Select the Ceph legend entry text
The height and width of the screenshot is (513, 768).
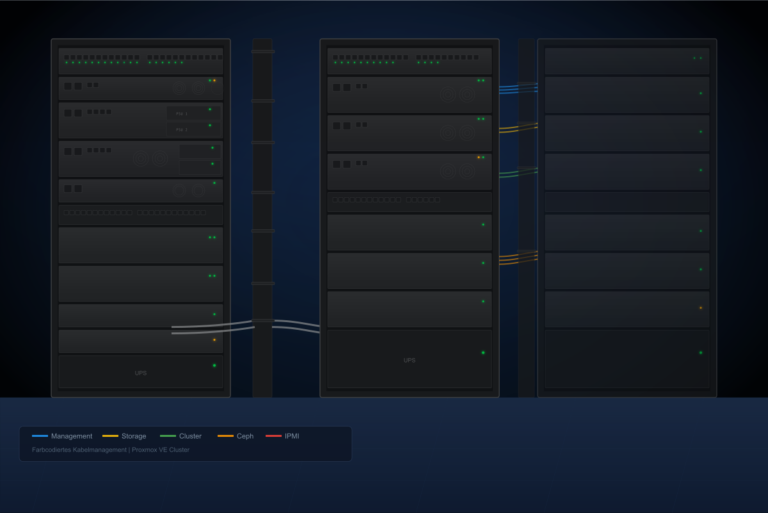click(x=245, y=436)
